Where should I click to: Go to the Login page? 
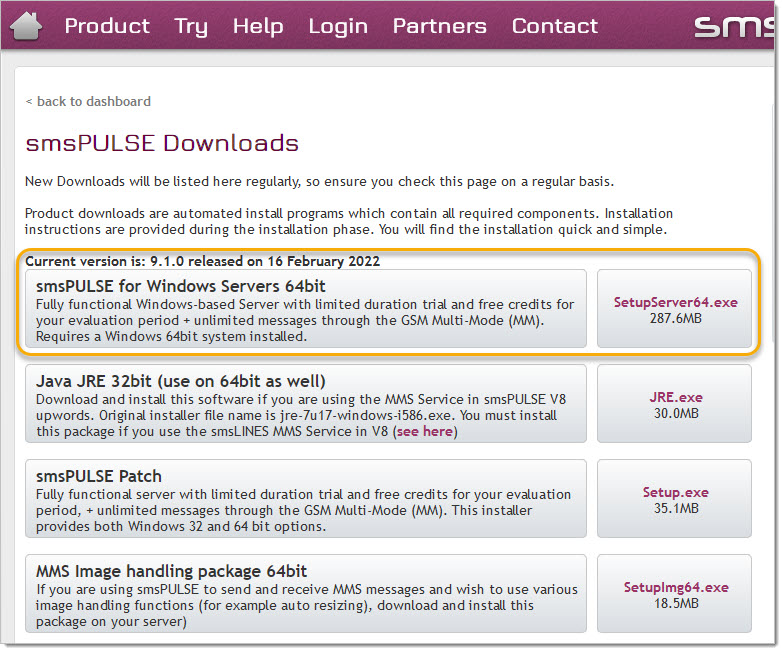tap(338, 27)
